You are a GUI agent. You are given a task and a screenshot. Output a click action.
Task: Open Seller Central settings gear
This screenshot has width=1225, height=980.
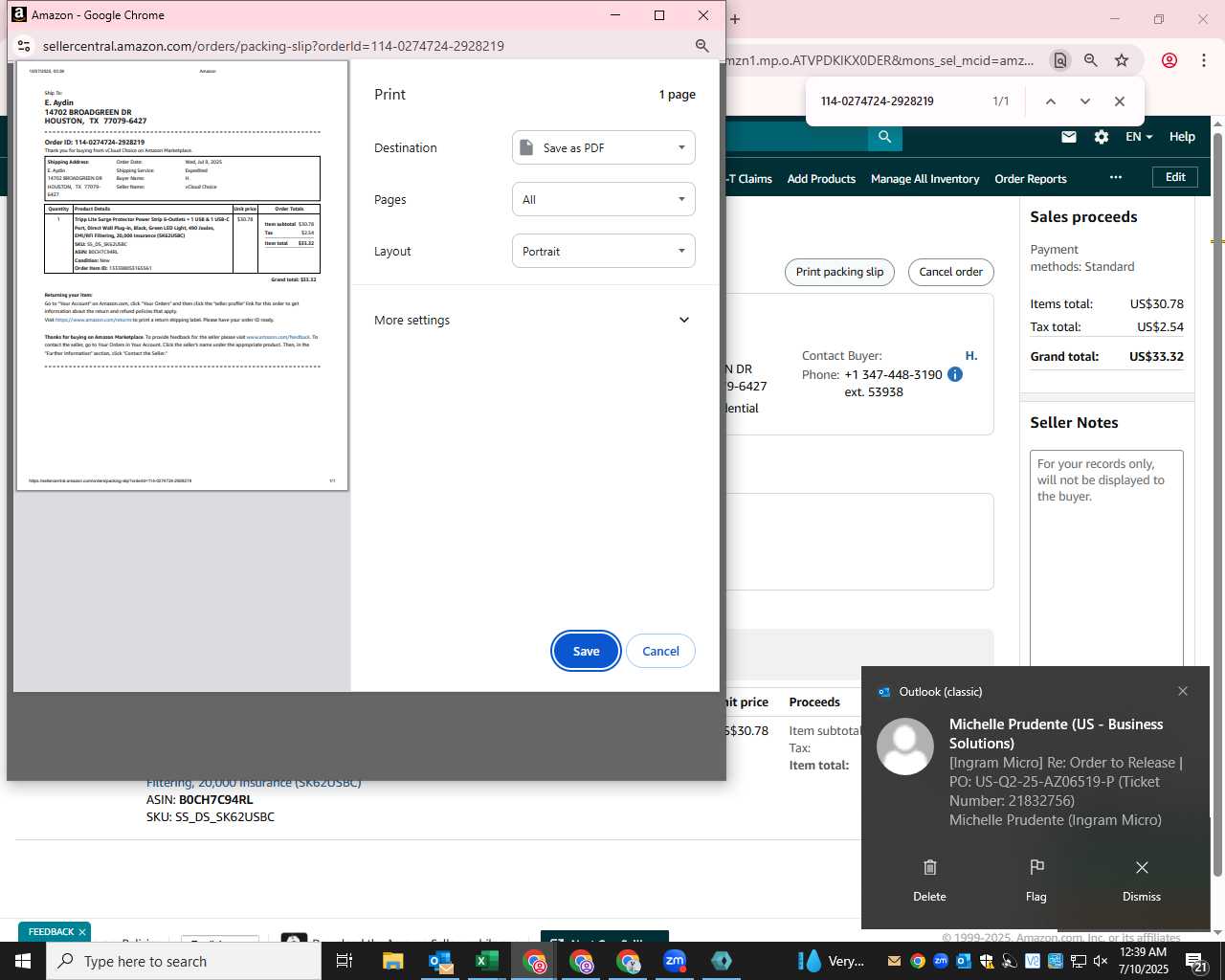1102,137
